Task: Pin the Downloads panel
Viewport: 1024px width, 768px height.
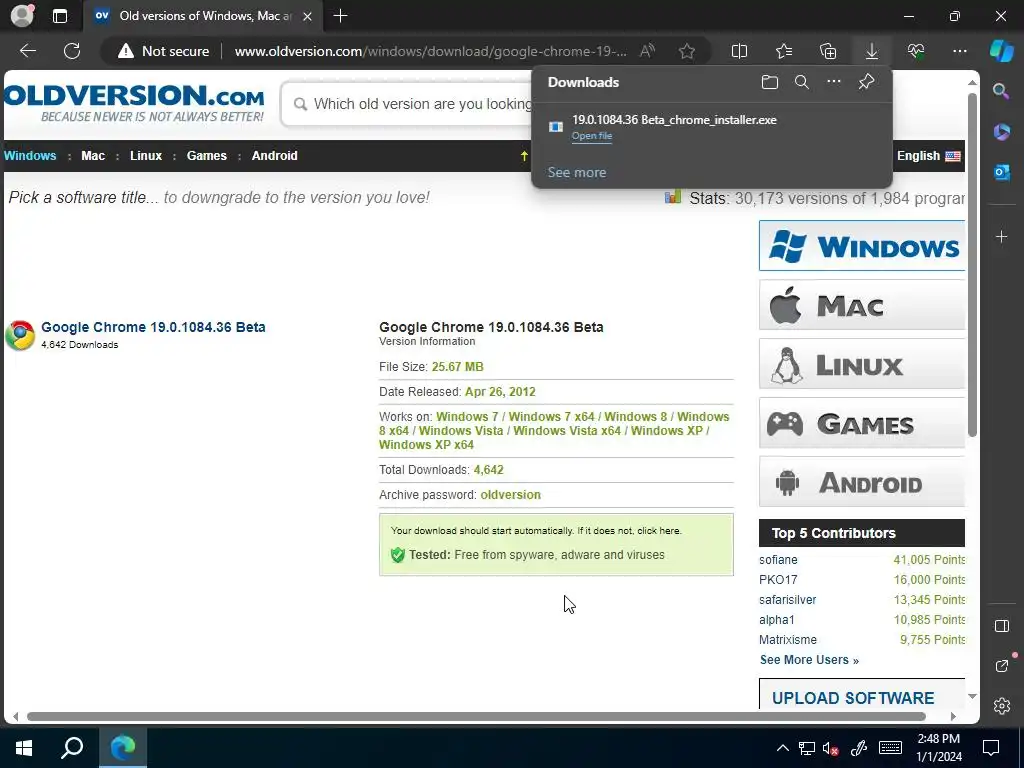Action: click(x=866, y=82)
